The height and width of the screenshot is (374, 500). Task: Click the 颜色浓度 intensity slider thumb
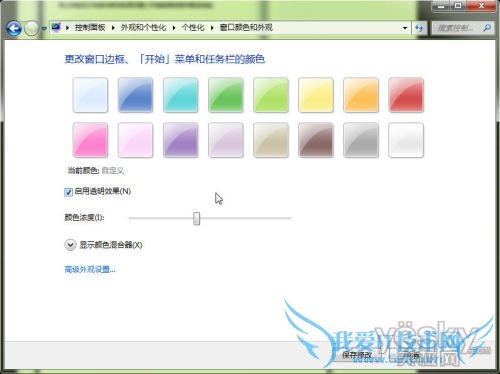(197, 218)
